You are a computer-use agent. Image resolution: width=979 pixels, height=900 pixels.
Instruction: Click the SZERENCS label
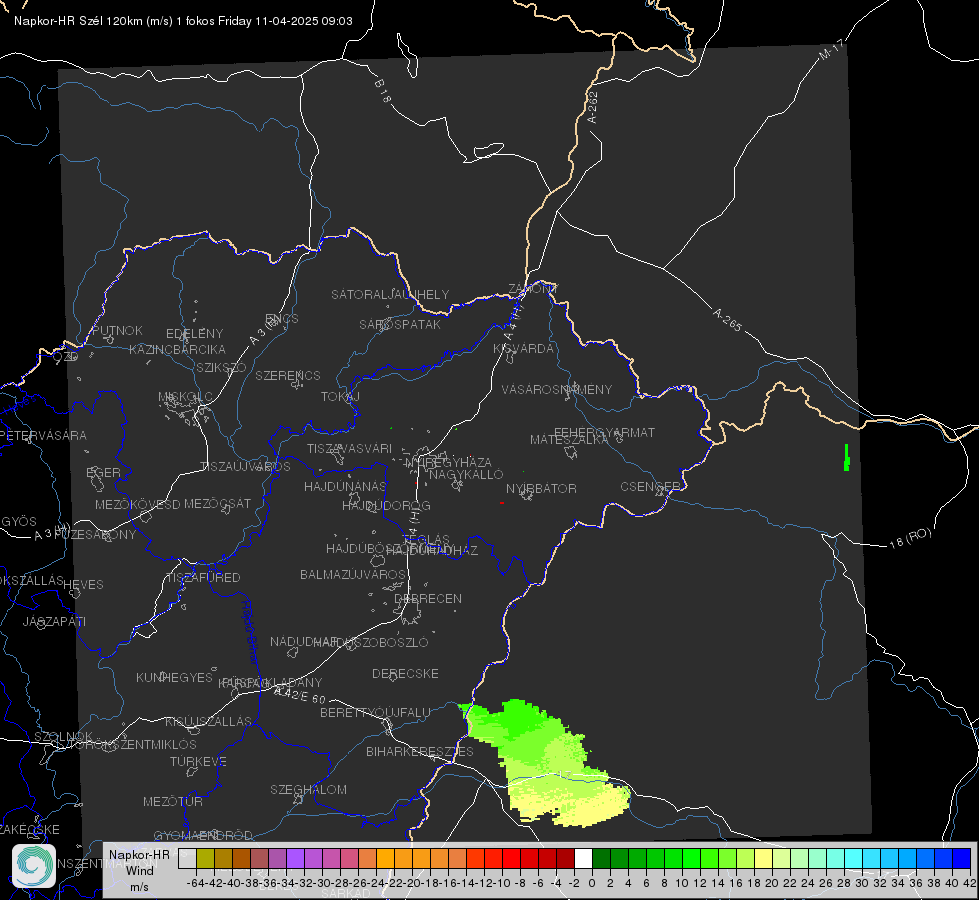(288, 375)
